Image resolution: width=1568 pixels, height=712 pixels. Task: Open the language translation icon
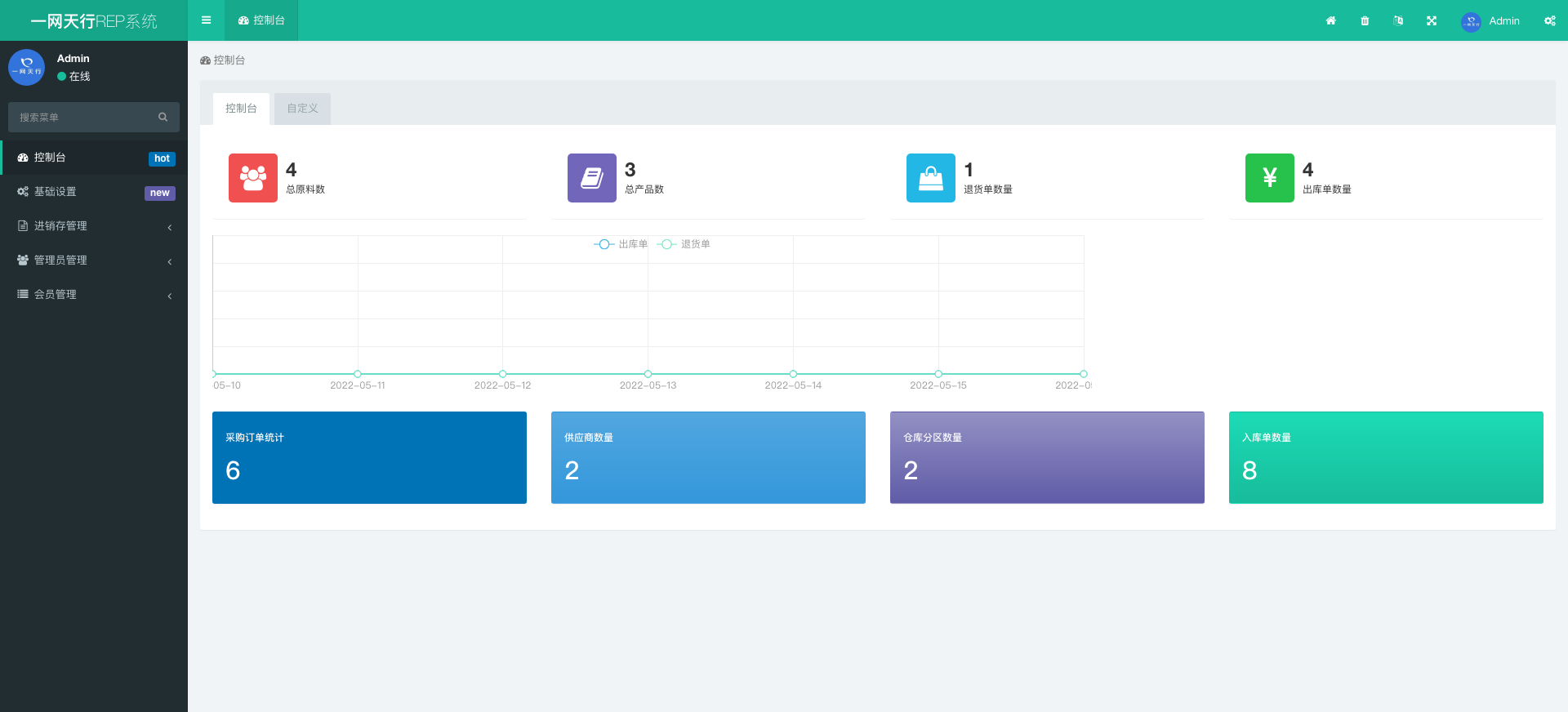pyautogui.click(x=1398, y=20)
